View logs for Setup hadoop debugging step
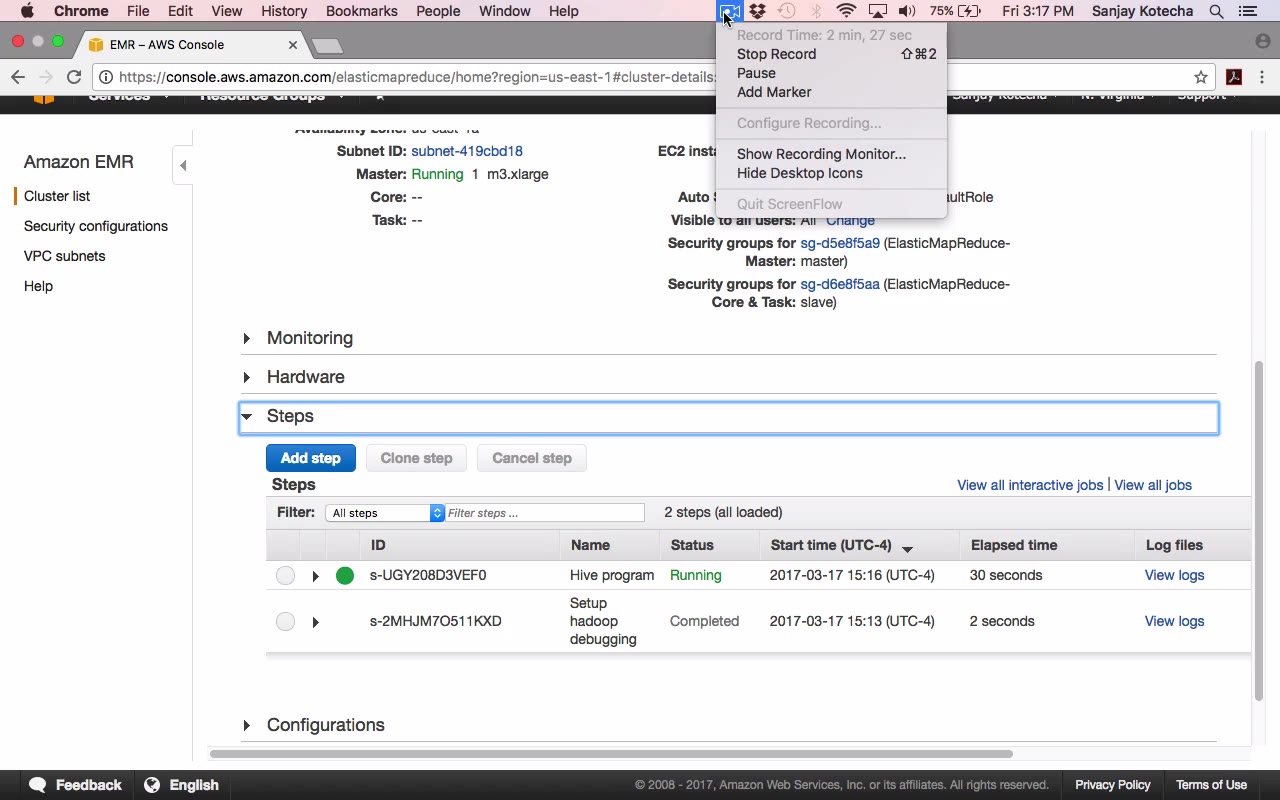This screenshot has width=1280, height=800. [1174, 621]
